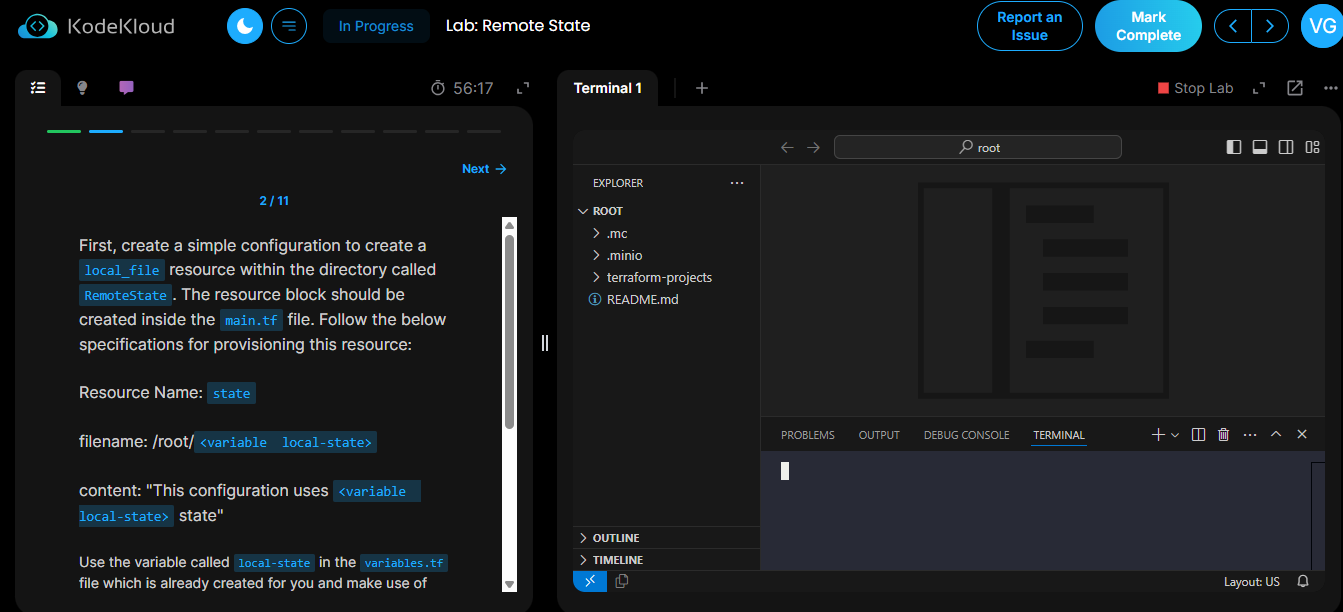Close the bottom panel

point(1302,435)
